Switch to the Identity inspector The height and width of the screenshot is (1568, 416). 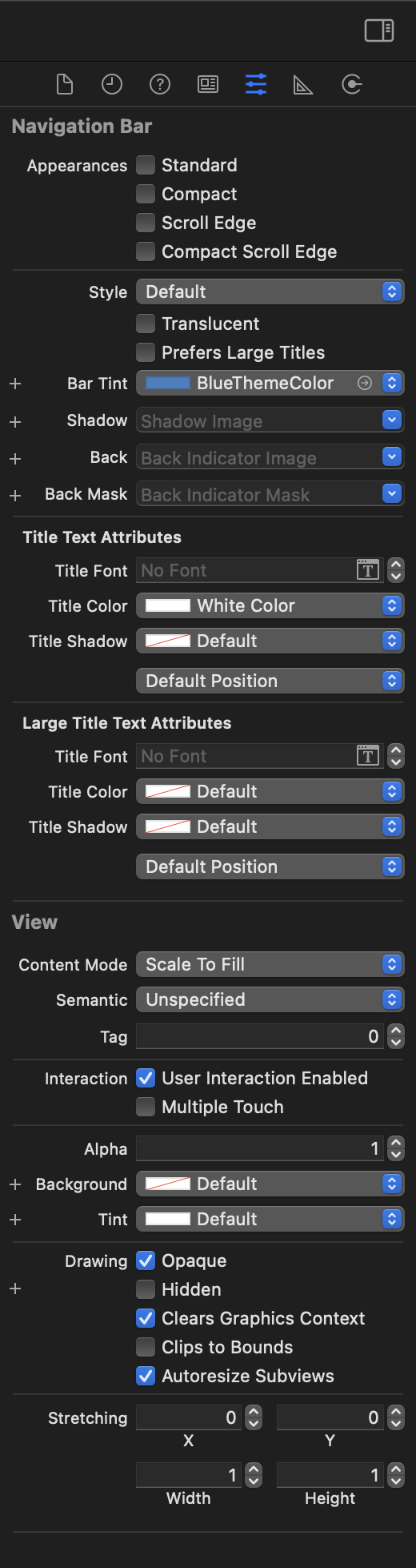pyautogui.click(x=208, y=84)
